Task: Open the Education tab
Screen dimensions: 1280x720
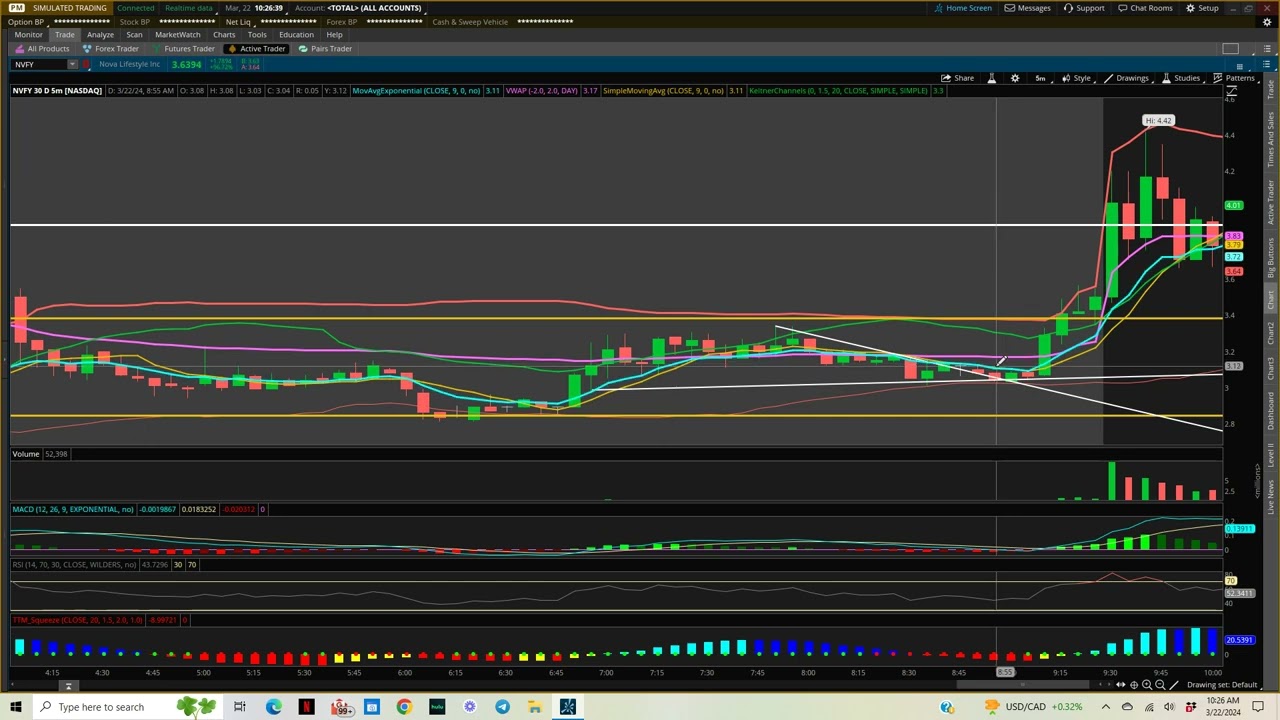Action: [296, 34]
